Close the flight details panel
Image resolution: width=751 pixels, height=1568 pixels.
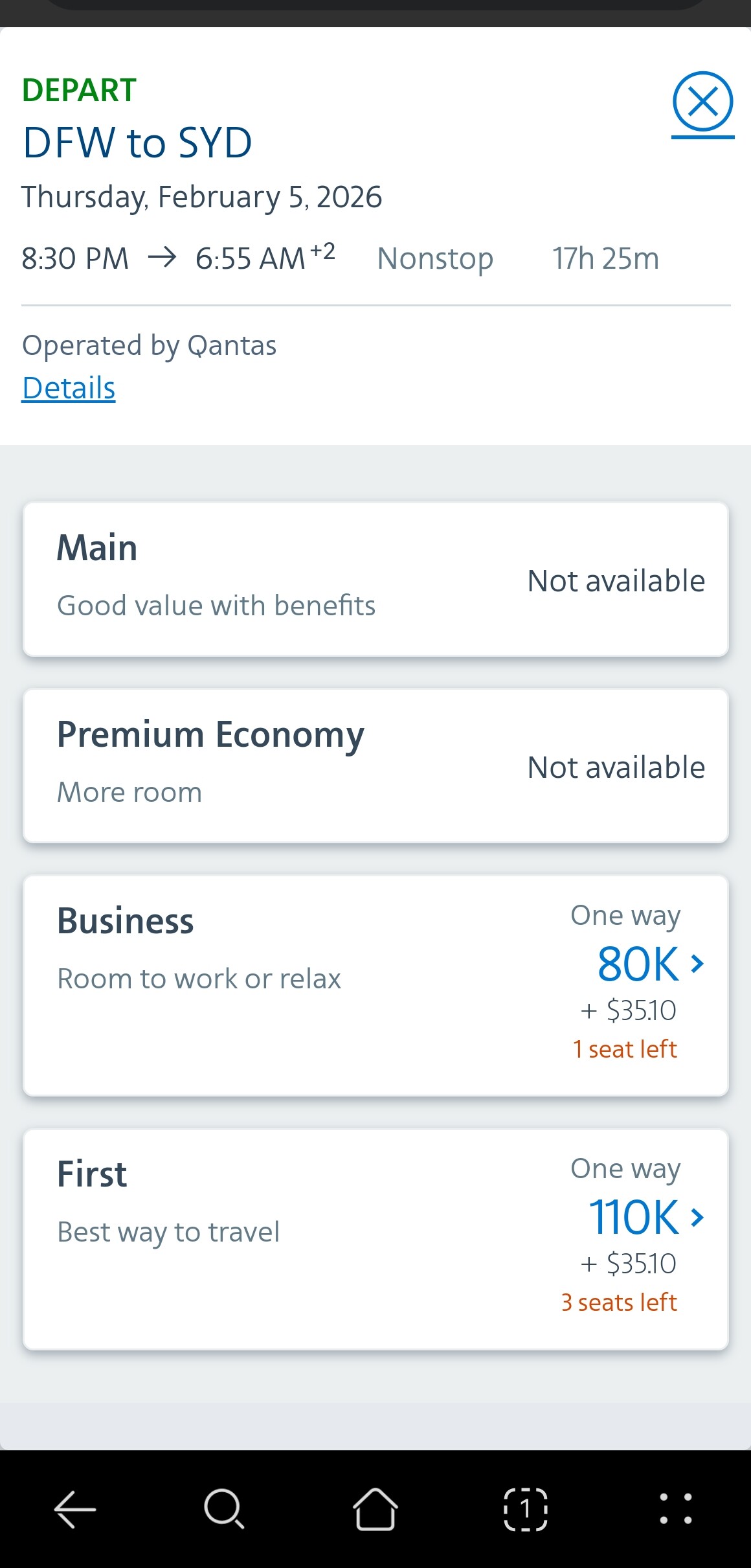click(x=702, y=103)
